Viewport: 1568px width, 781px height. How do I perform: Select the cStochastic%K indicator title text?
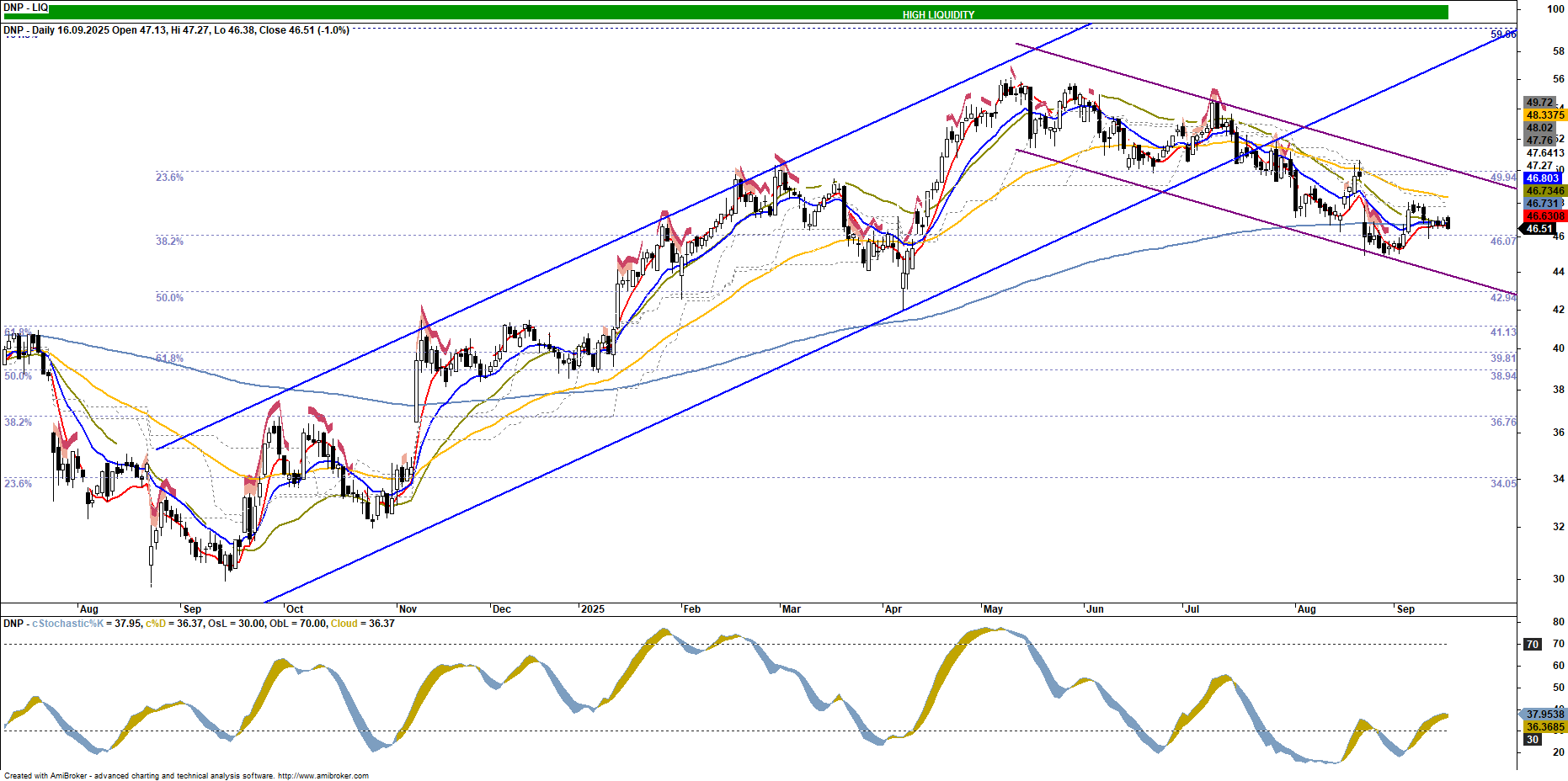68,624
